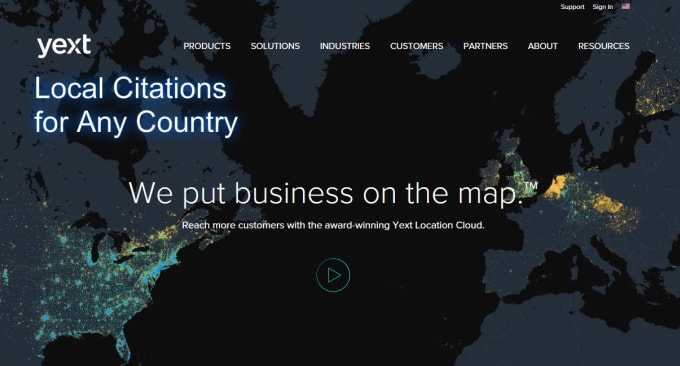
Task: Play the intro video button
Action: coord(333,275)
